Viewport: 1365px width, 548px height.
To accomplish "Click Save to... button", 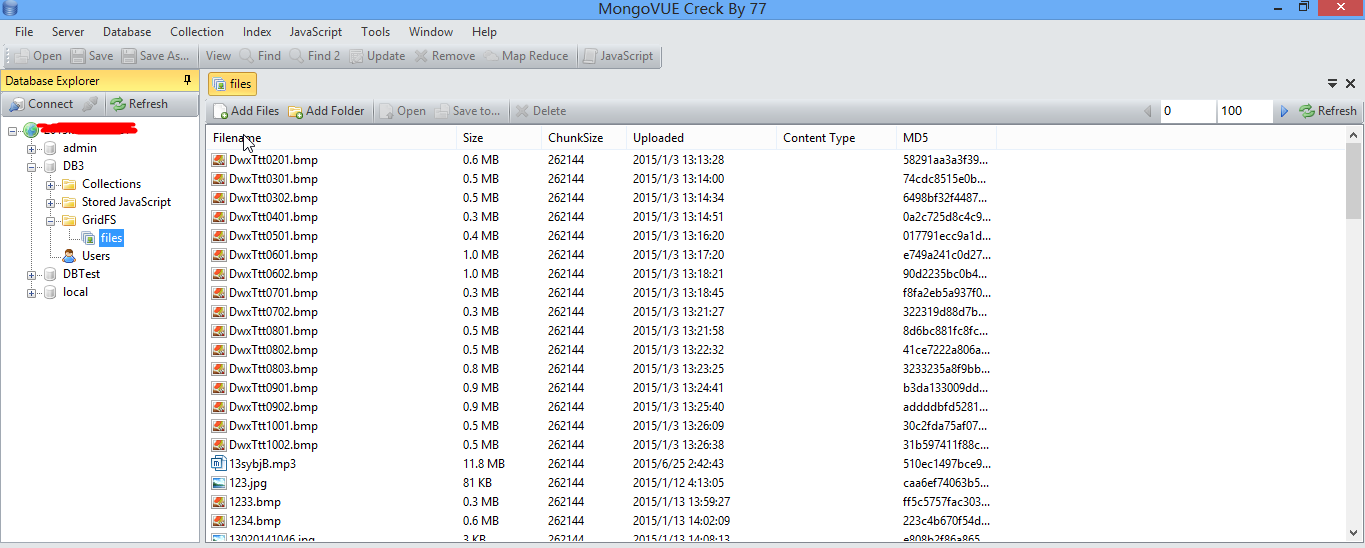I will pos(467,111).
